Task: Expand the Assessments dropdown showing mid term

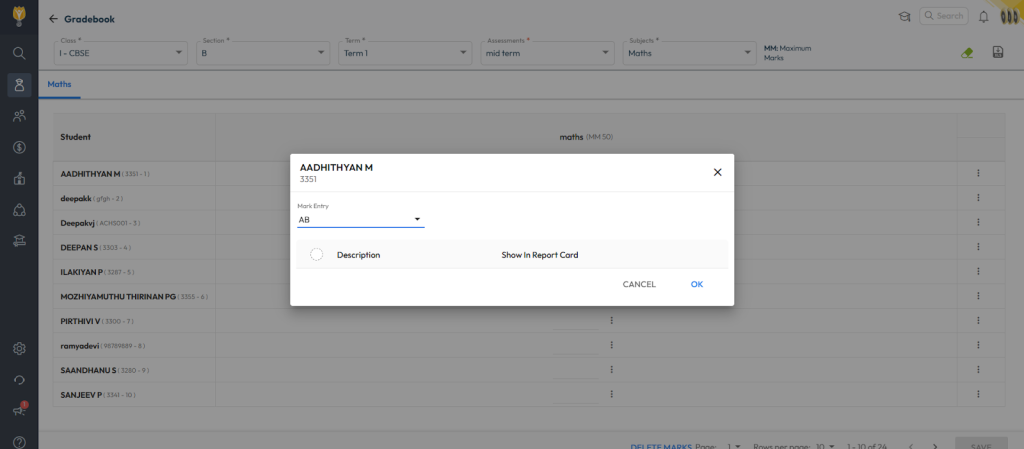Action: (x=549, y=53)
